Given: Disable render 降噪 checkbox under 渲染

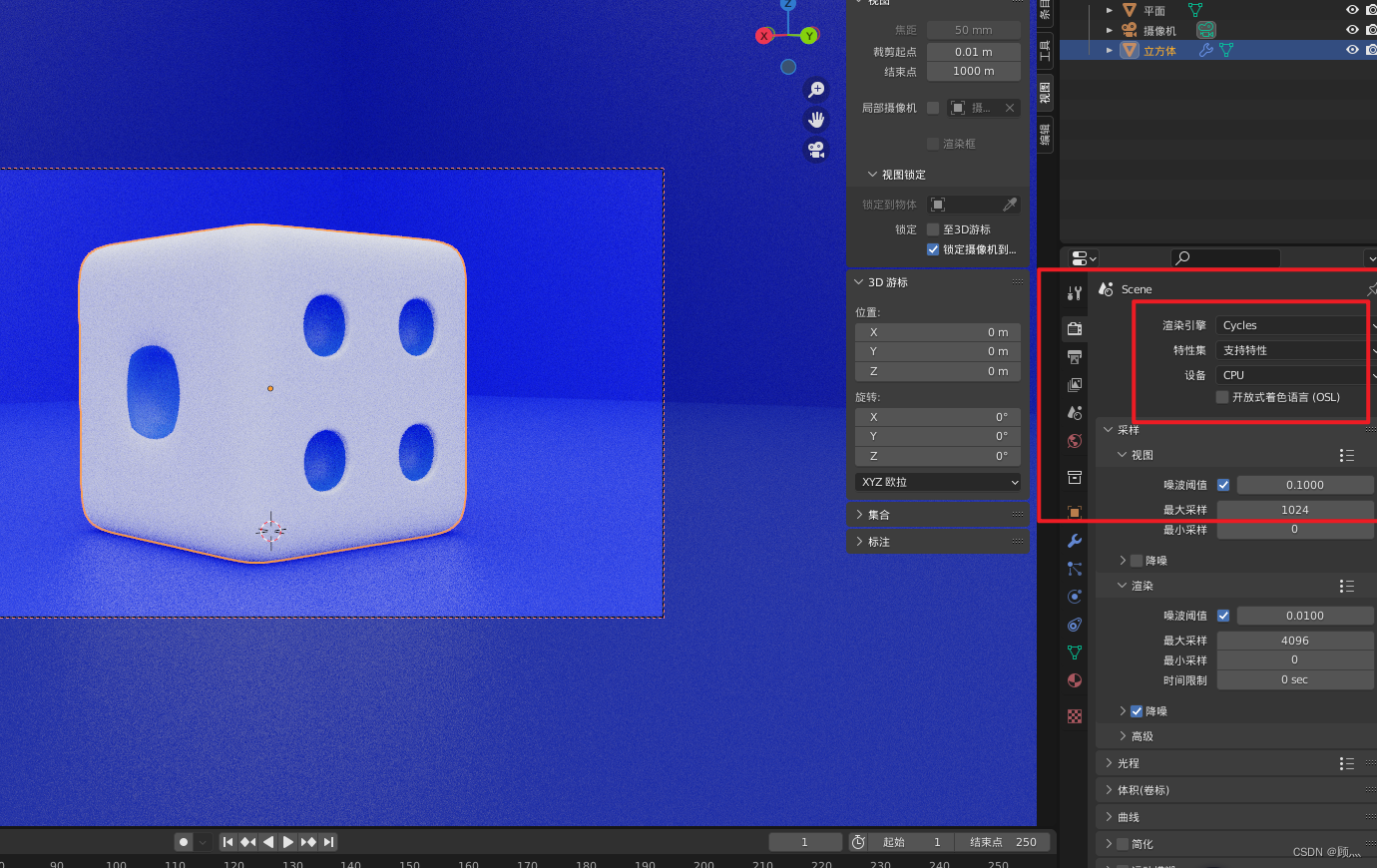Looking at the screenshot, I should tap(1137, 711).
